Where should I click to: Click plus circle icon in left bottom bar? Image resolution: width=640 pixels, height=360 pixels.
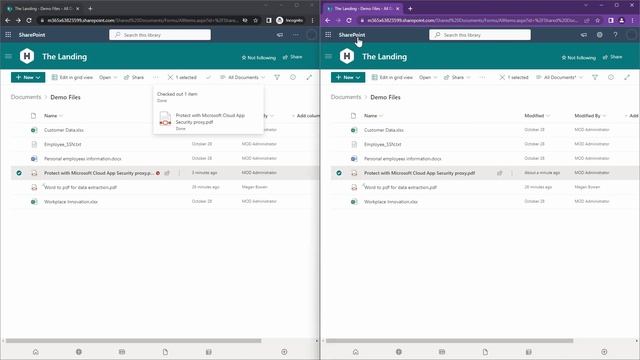coord(284,352)
